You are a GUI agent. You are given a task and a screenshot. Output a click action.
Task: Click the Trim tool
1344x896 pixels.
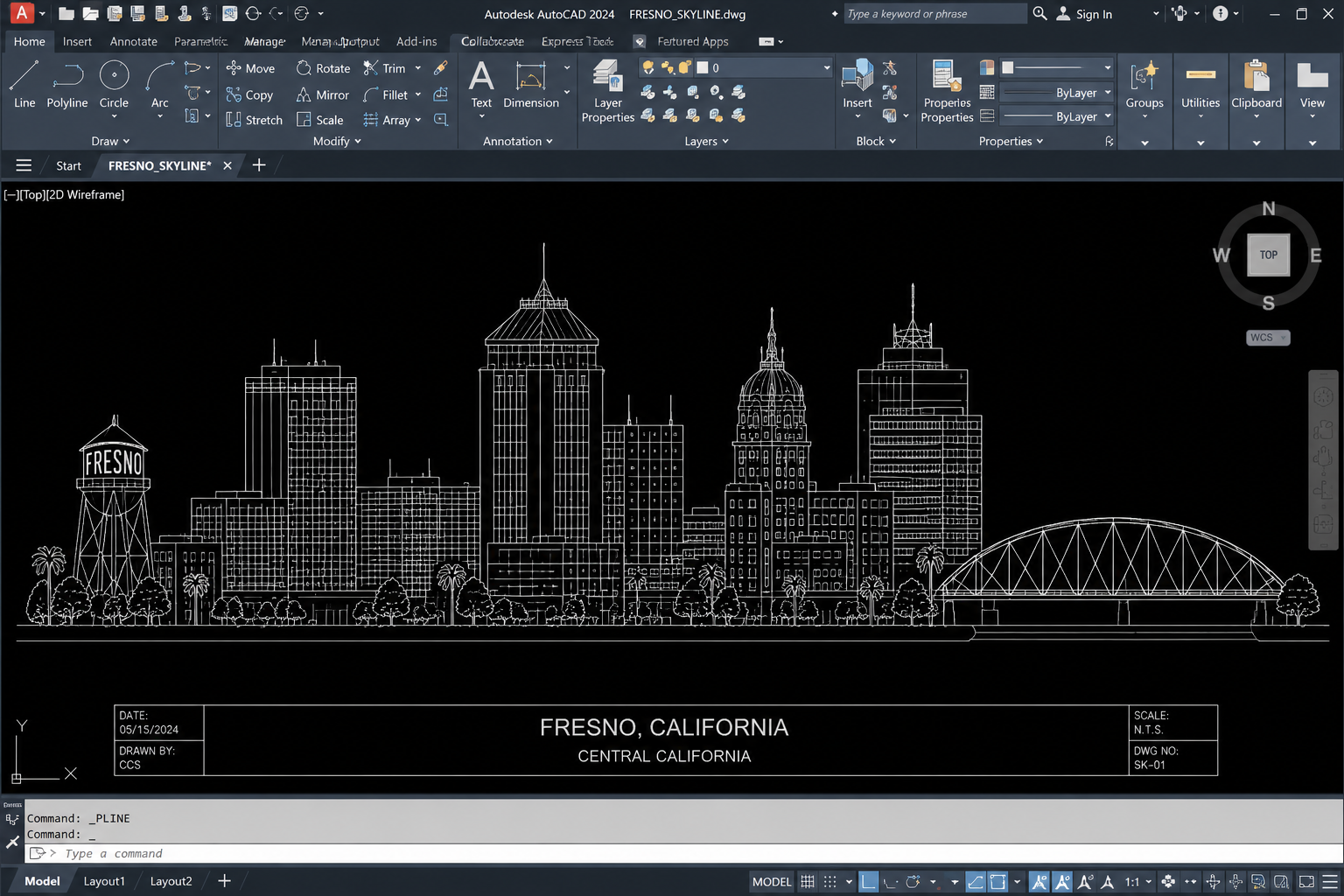[385, 68]
